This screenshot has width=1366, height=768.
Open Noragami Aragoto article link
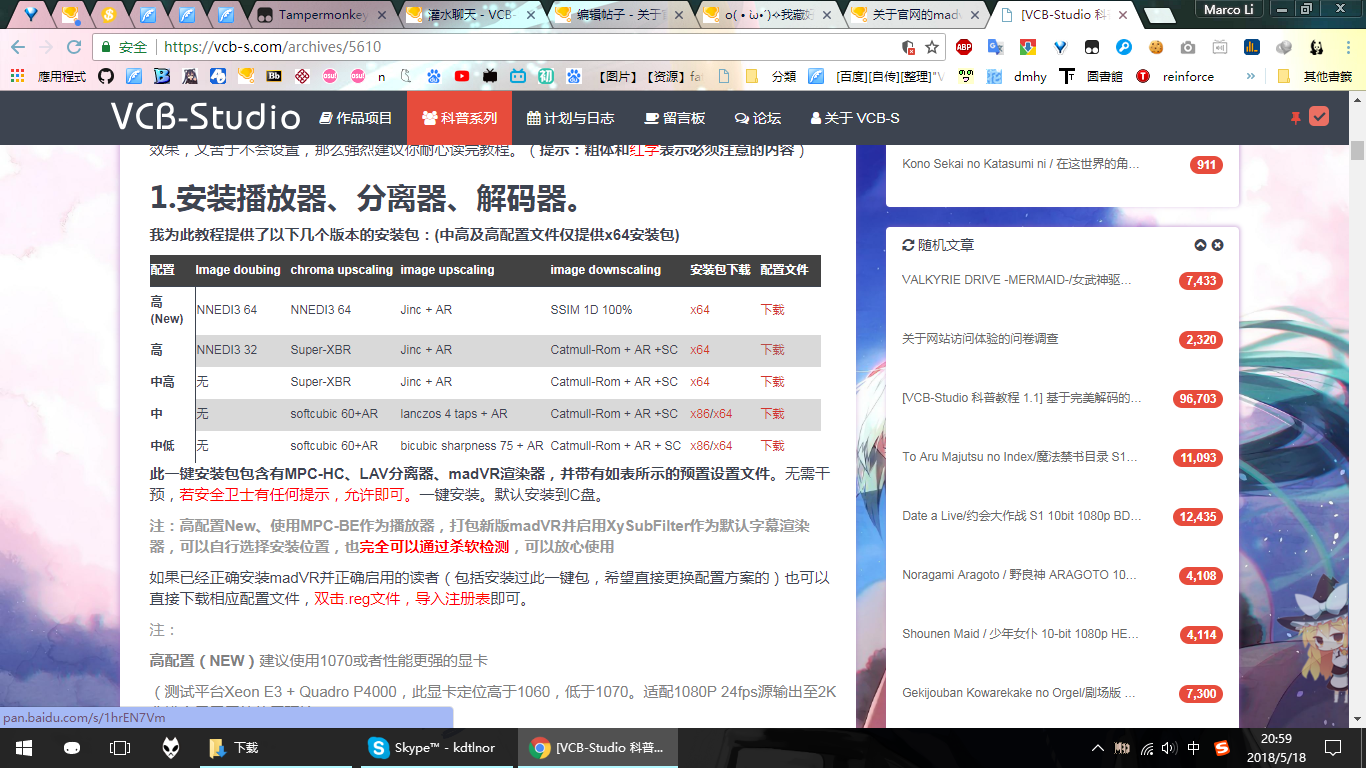tap(1019, 575)
